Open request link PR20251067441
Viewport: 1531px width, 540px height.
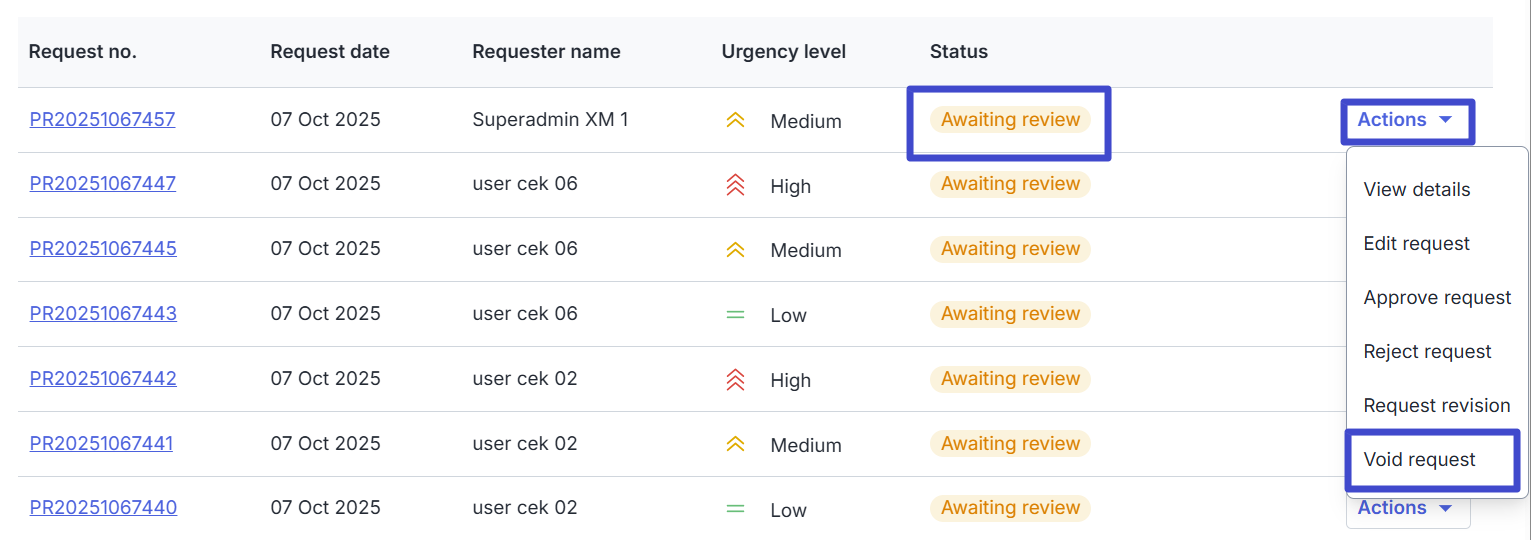[101, 443]
